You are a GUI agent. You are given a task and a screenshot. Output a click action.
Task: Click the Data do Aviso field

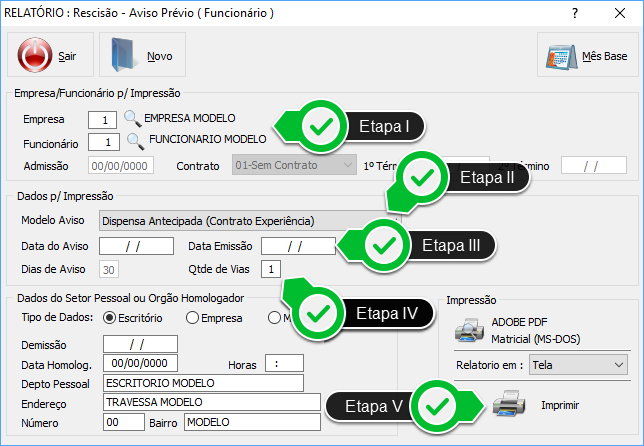click(x=137, y=245)
